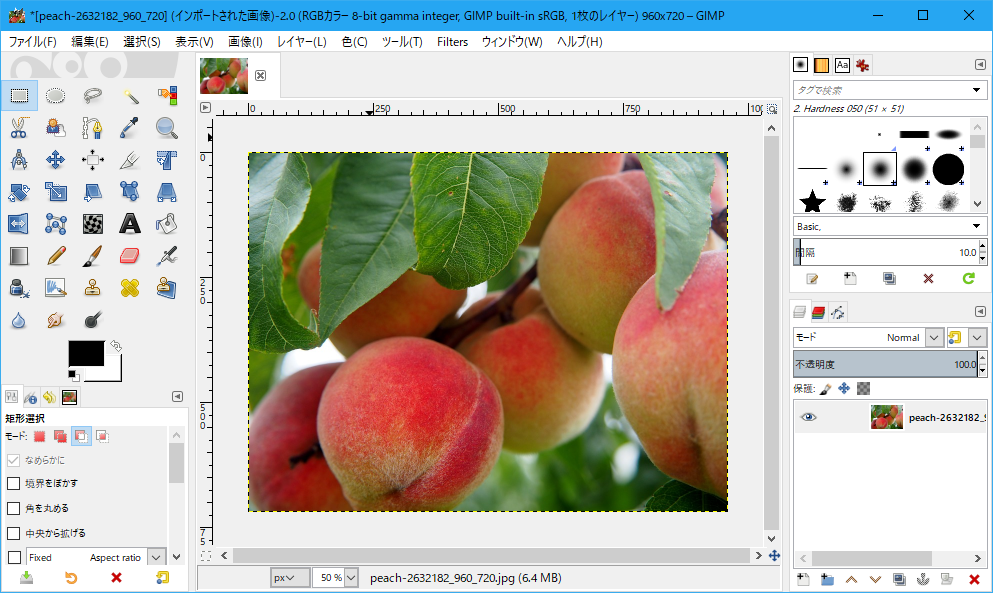Raise the layer with up arrow
993x593 pixels.
pyautogui.click(x=851, y=579)
